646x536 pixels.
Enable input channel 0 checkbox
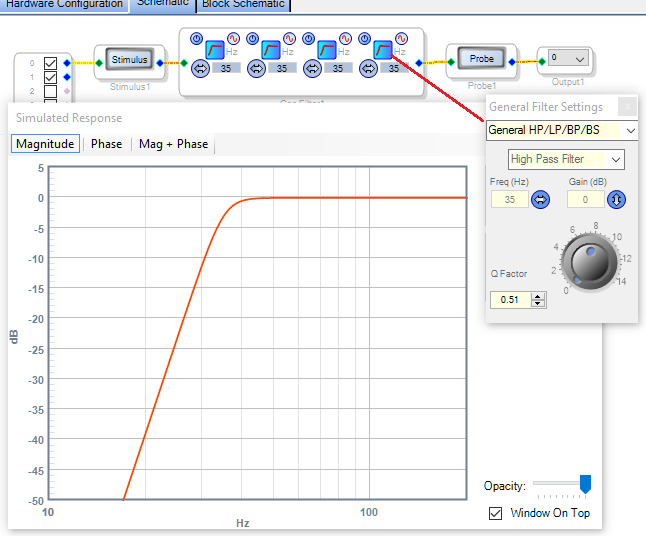point(50,63)
